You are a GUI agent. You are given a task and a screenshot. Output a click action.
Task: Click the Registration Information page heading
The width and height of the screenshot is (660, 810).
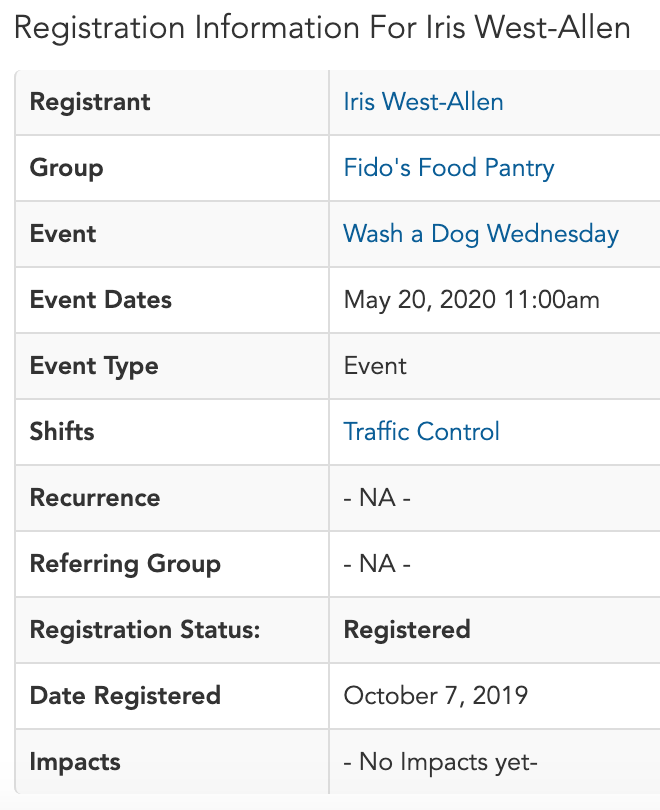click(322, 27)
